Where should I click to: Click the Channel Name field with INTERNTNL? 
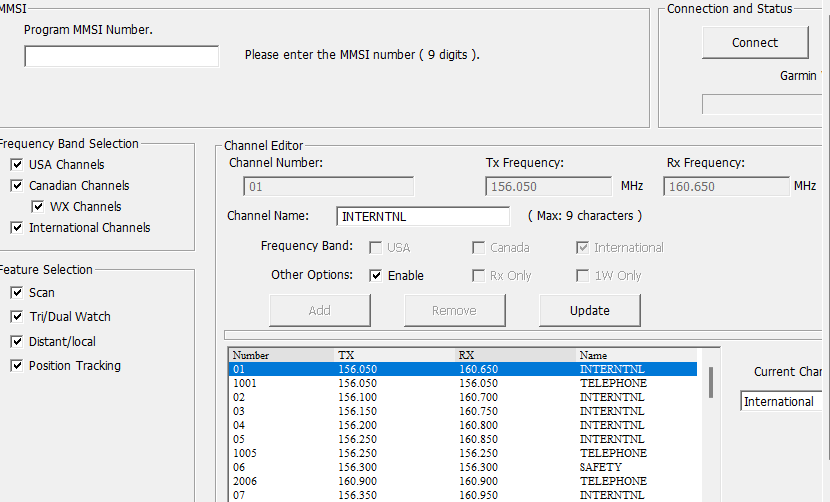423,216
